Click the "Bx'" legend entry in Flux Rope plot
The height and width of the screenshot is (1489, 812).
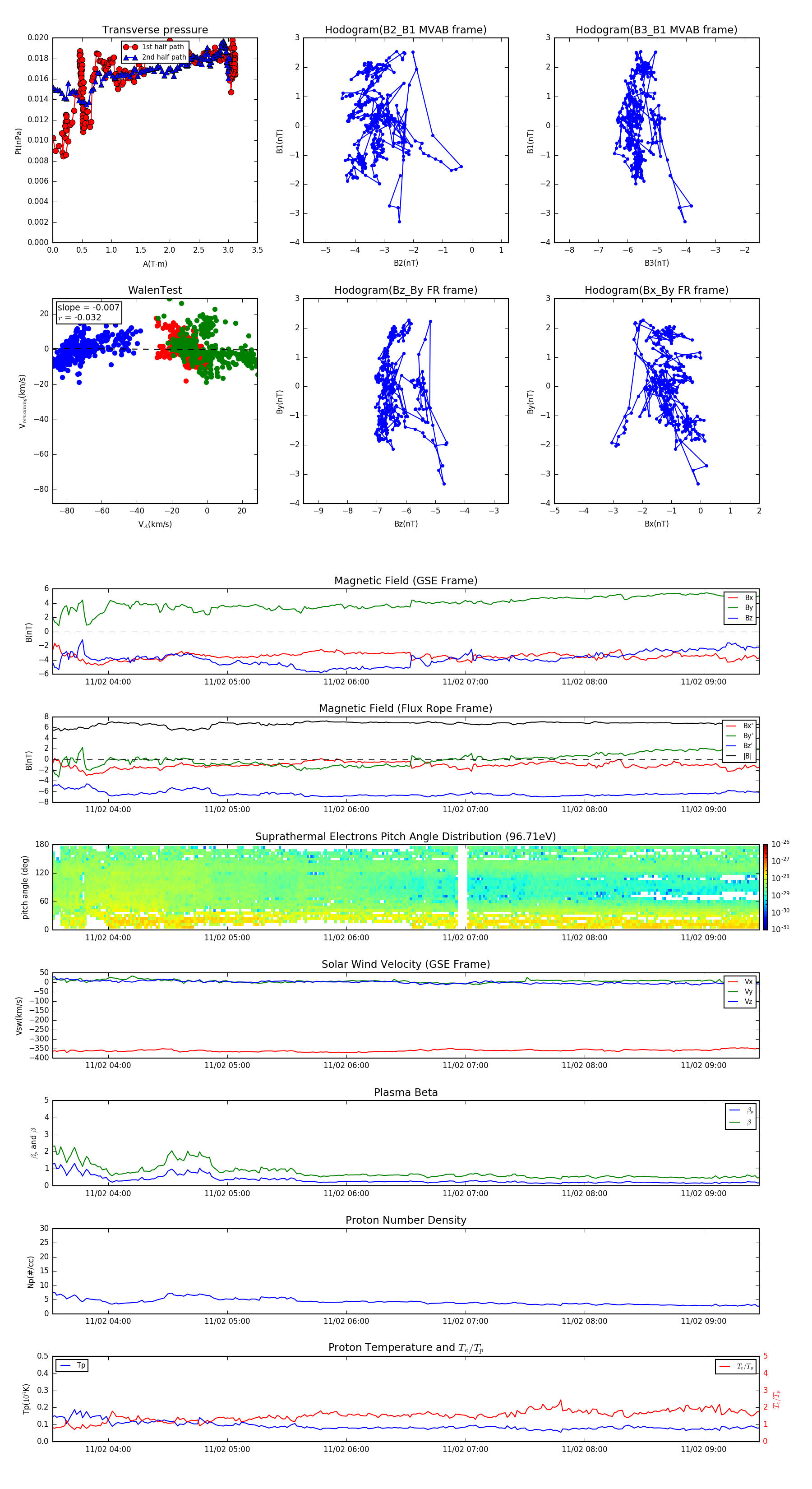click(740, 726)
